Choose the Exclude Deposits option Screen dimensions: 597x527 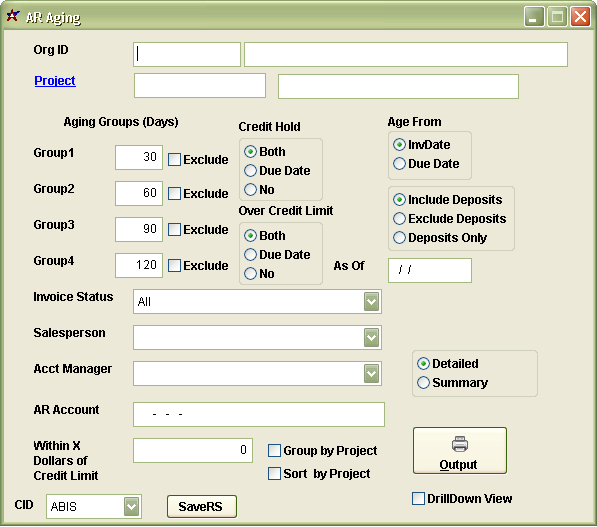[399, 219]
